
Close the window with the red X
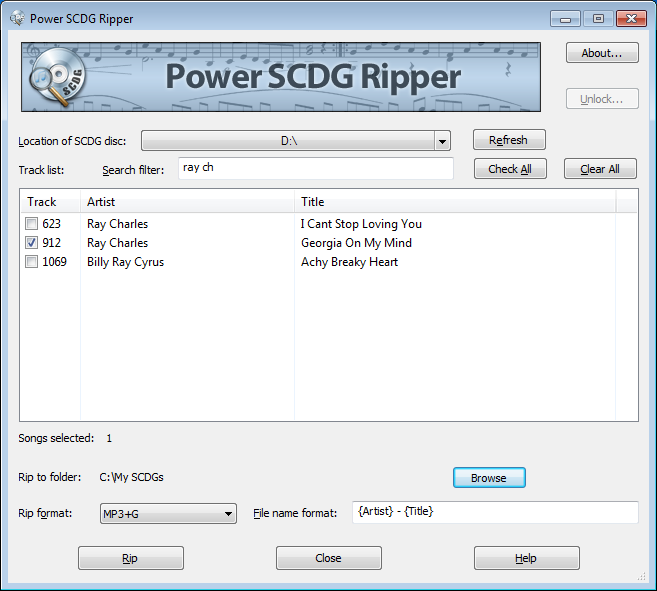point(631,19)
